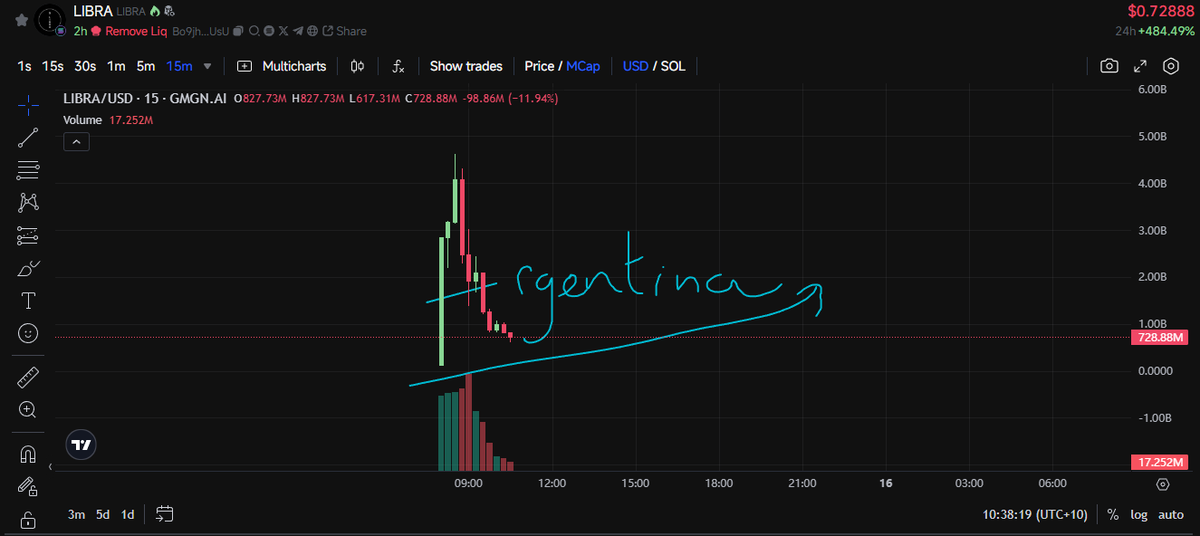Toggle Show trades
This screenshot has height=536, width=1200.
(466, 66)
